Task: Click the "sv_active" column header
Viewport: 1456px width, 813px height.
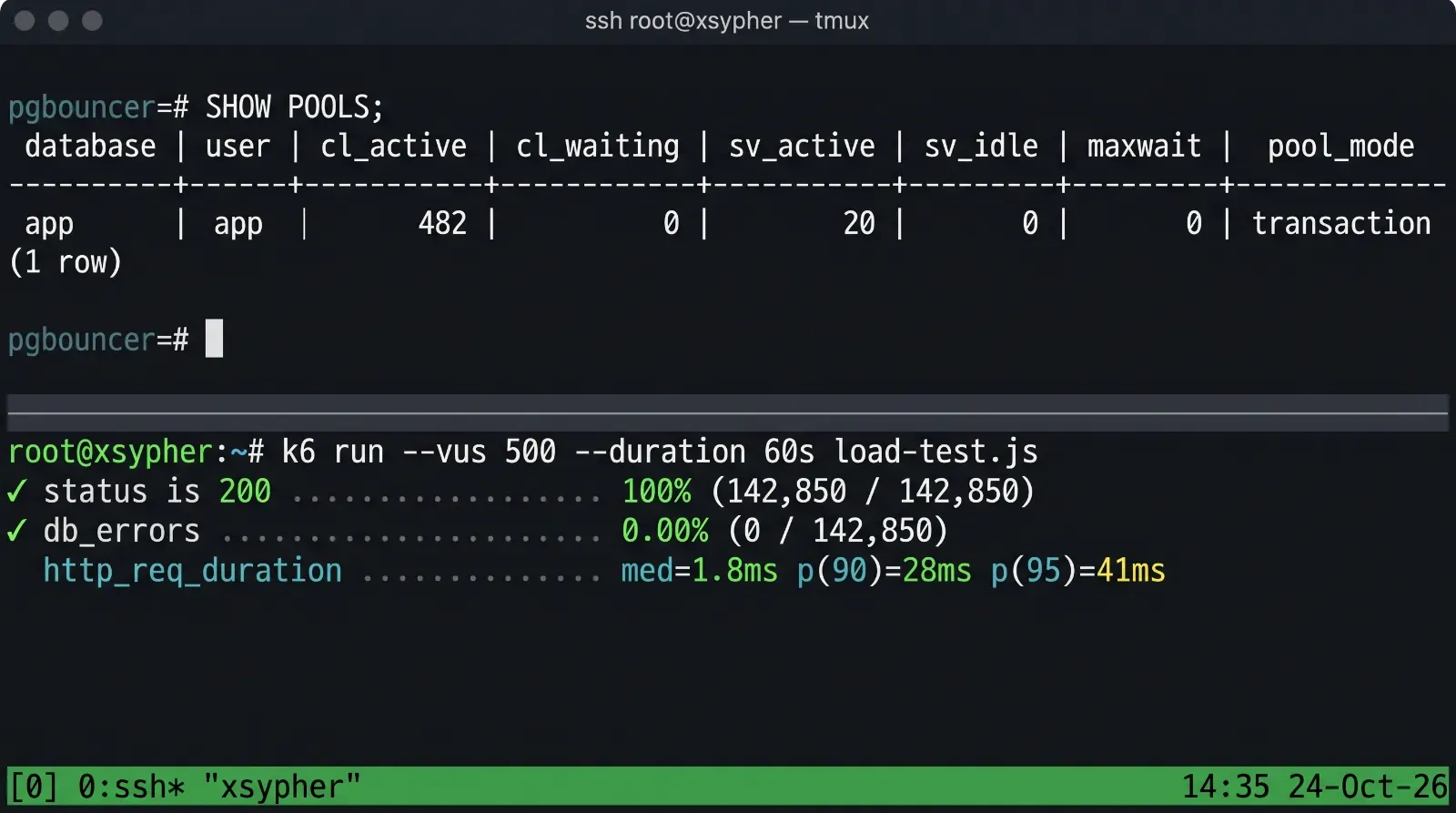Action: point(802,147)
